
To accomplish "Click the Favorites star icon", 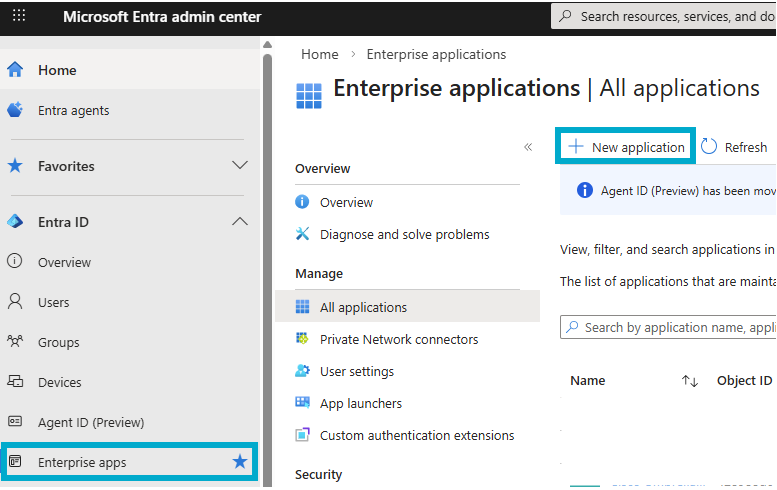I will (15, 165).
